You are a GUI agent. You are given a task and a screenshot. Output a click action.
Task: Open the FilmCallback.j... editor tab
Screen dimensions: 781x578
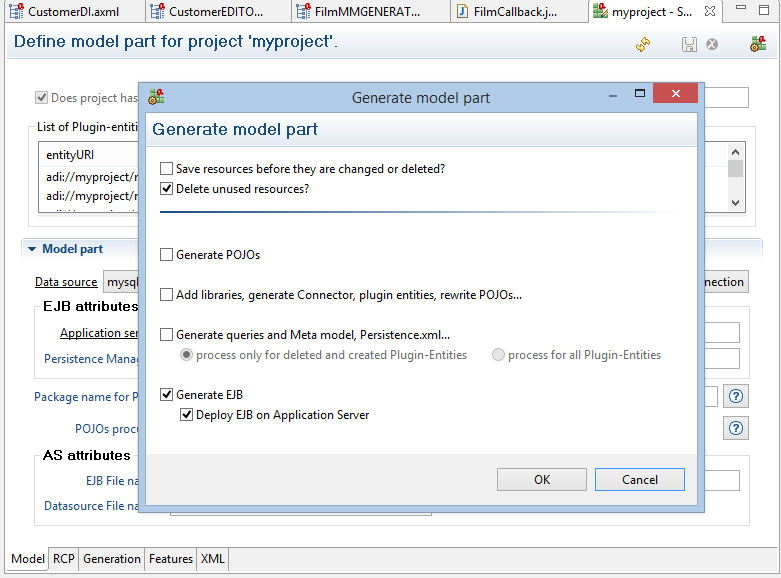click(514, 12)
